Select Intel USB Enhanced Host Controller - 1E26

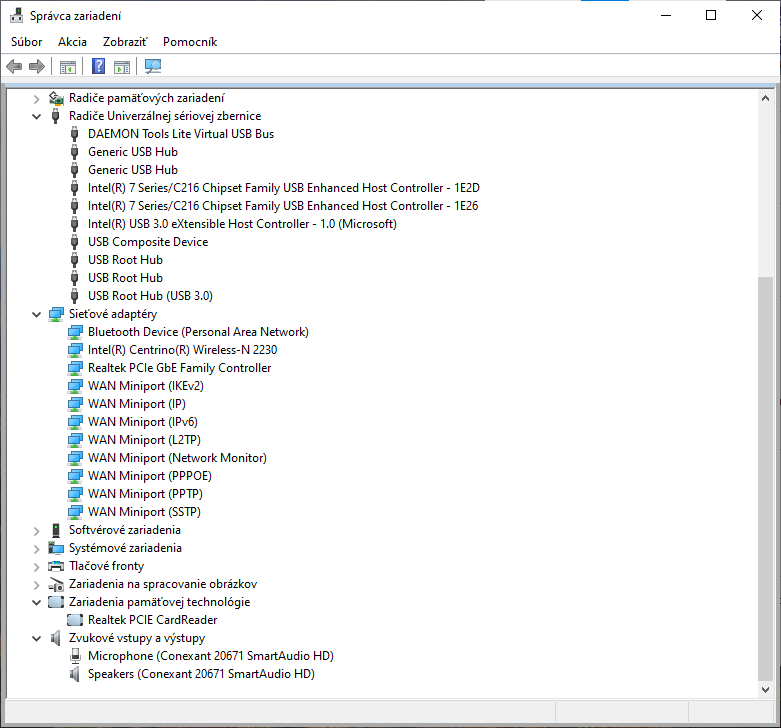coord(283,206)
